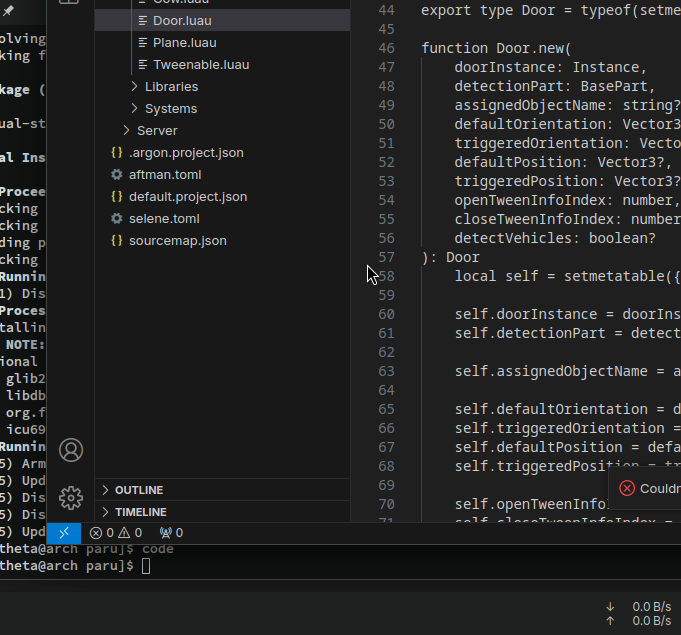Screen dimensions: 681x635
Task: Click the terminal prompt cursor
Action: tap(146, 566)
